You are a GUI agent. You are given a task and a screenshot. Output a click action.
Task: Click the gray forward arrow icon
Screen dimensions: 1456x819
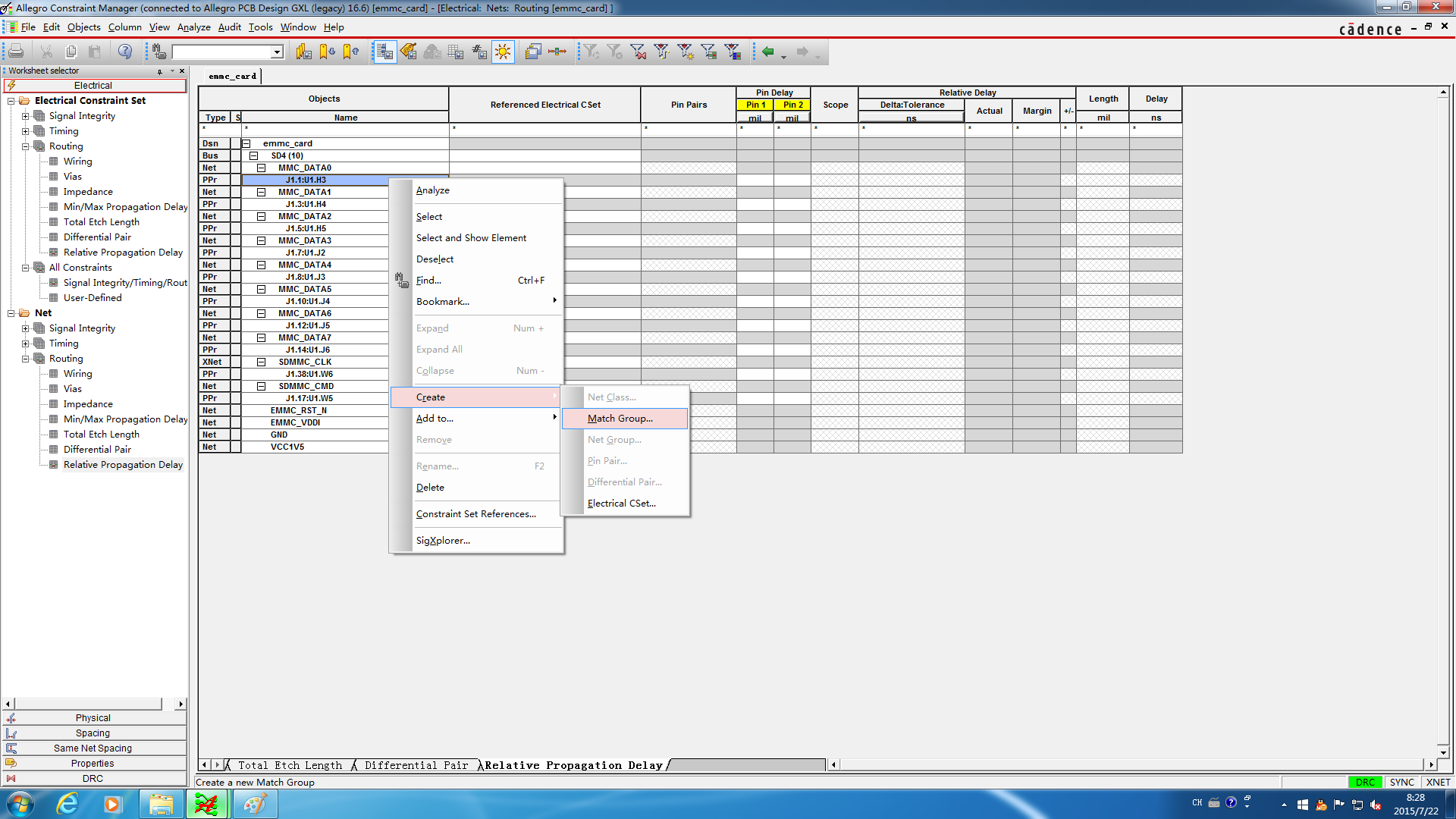[802, 52]
